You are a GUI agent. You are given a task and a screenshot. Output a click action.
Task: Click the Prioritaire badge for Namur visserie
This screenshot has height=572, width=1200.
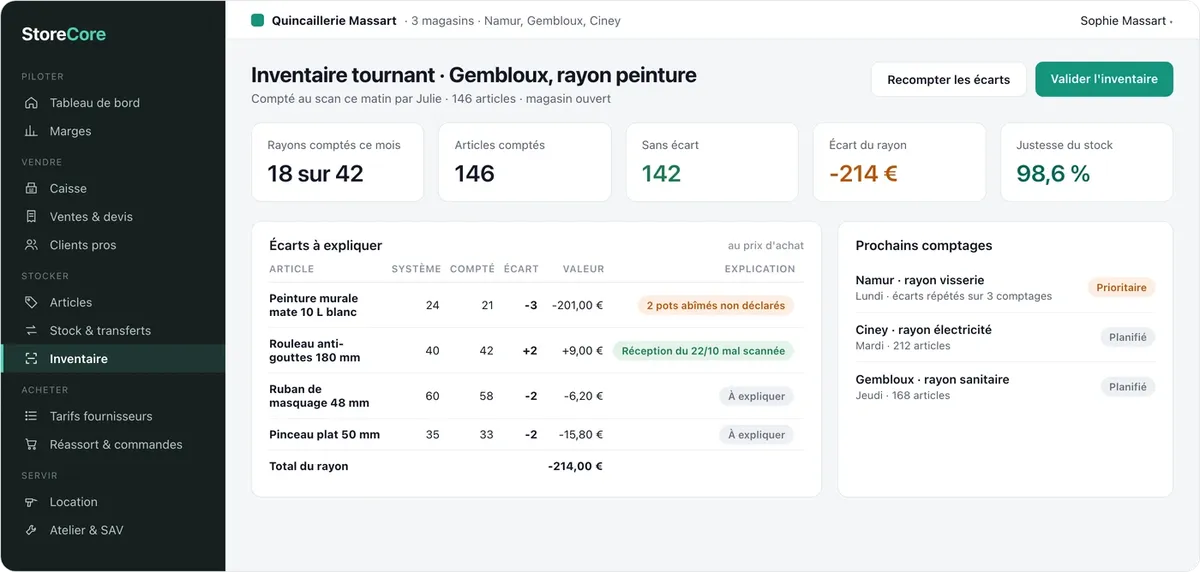[1121, 287]
